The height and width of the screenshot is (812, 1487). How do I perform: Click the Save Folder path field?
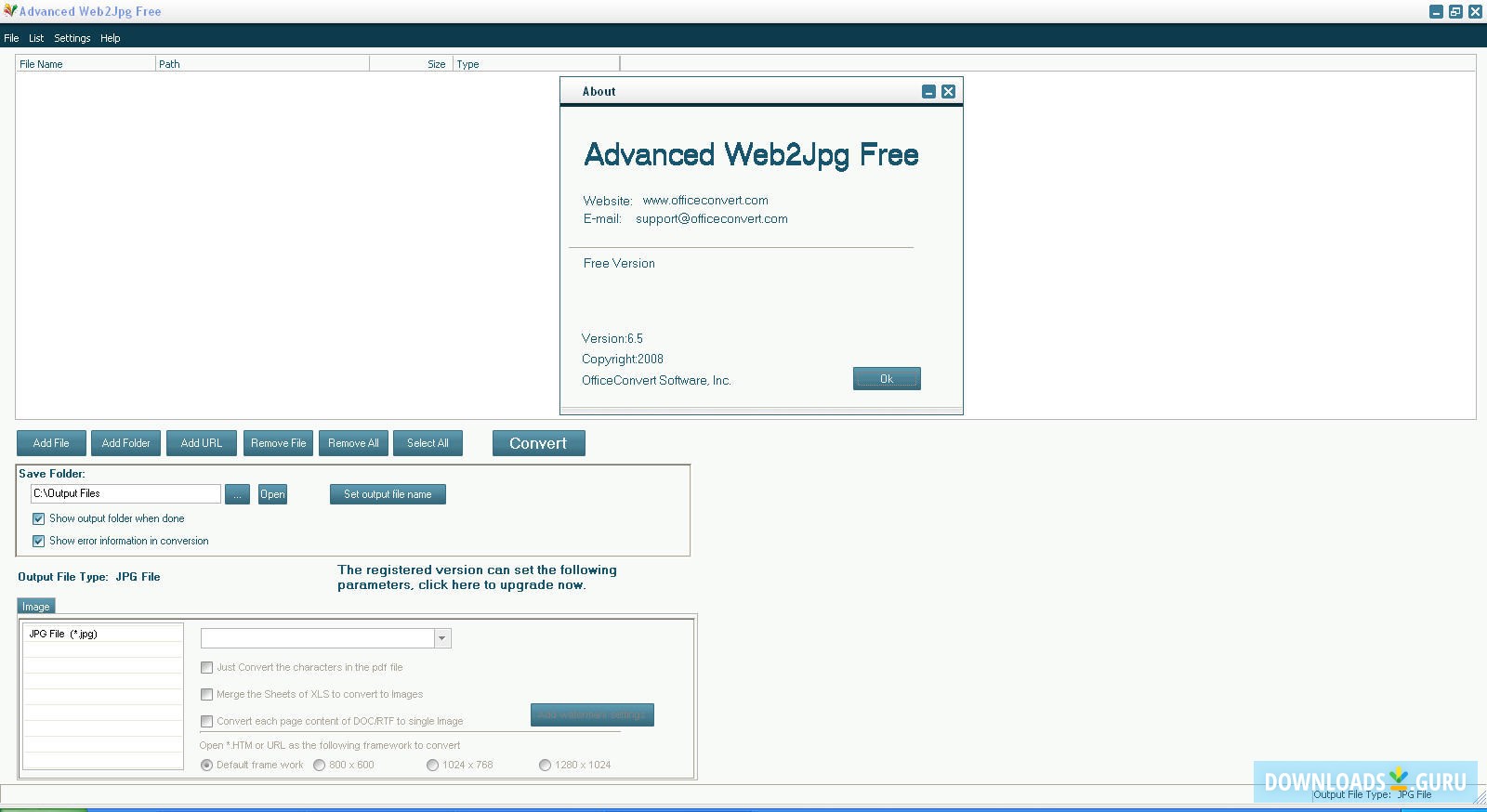[x=125, y=493]
